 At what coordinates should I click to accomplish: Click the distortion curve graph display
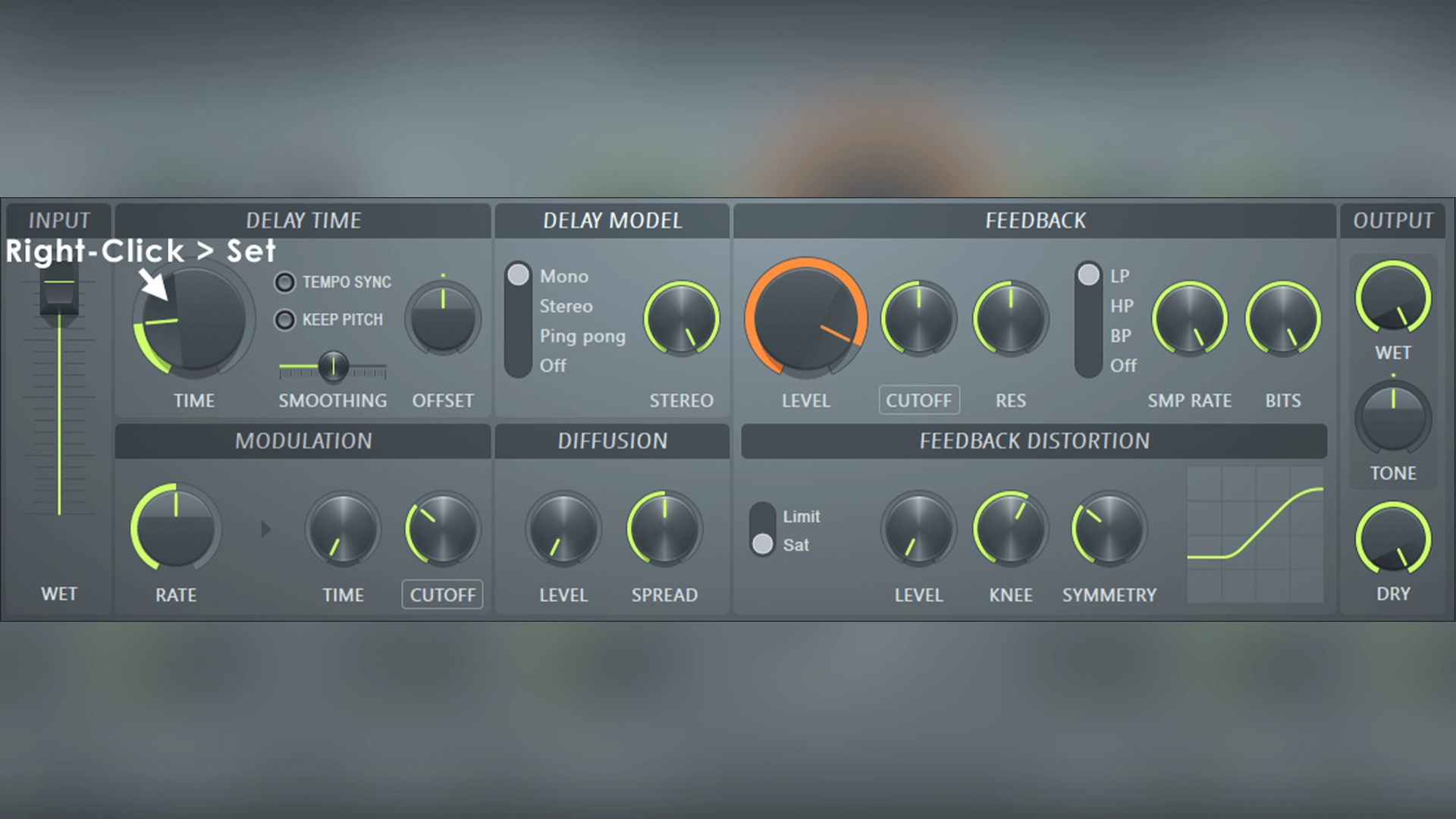pos(1255,535)
